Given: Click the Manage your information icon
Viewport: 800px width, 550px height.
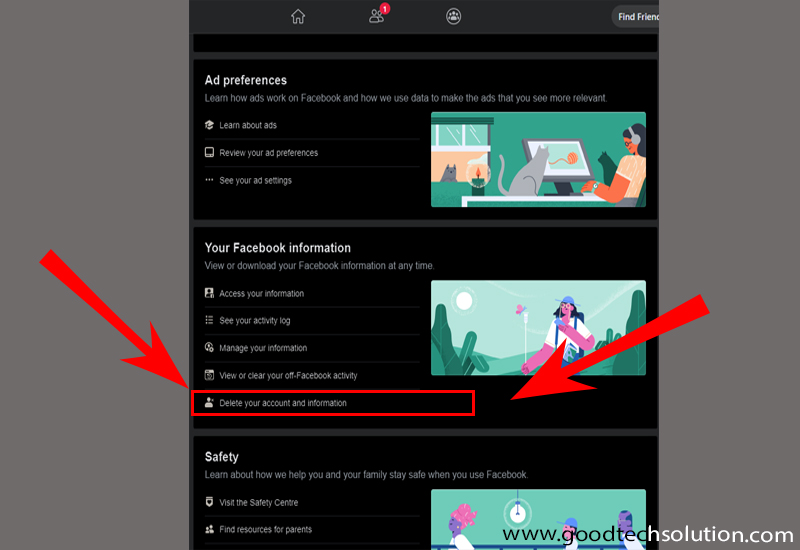Looking at the screenshot, I should (x=209, y=347).
